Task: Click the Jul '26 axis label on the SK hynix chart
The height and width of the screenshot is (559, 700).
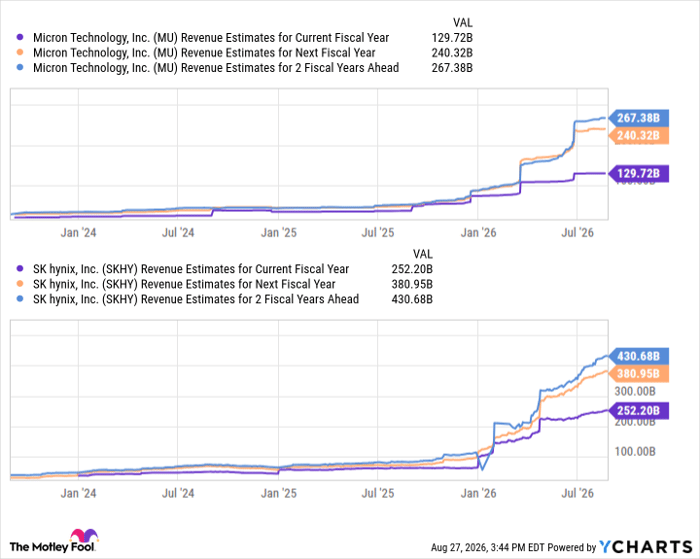Action: coord(577,493)
